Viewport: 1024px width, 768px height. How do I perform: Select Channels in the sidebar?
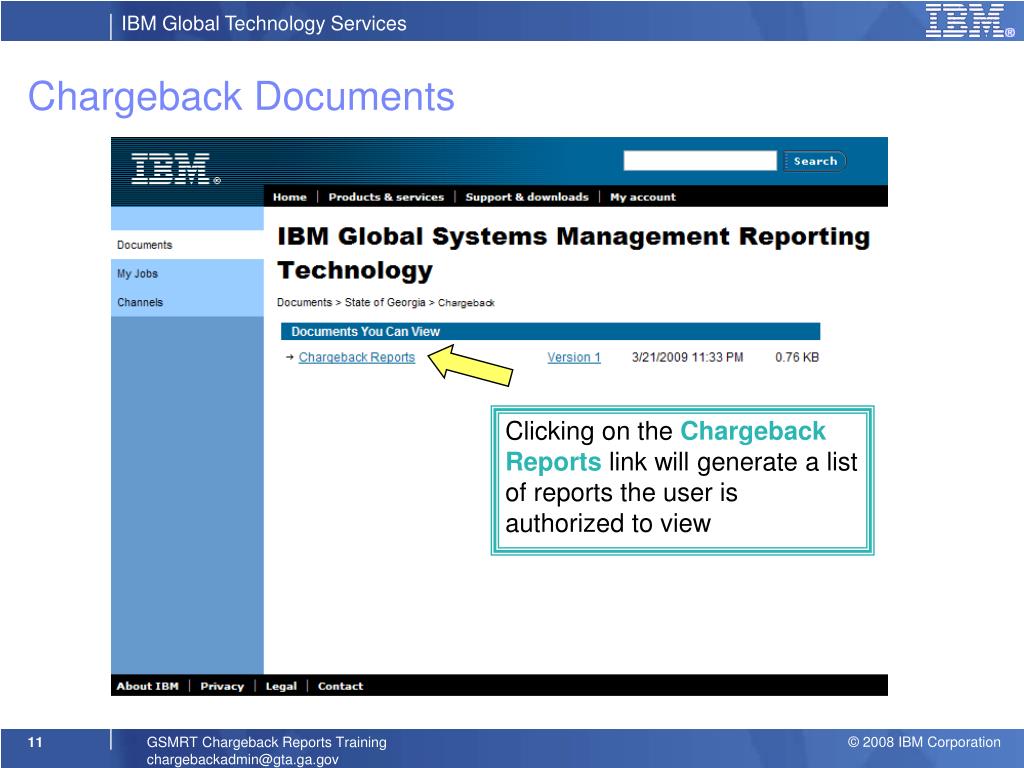140,302
